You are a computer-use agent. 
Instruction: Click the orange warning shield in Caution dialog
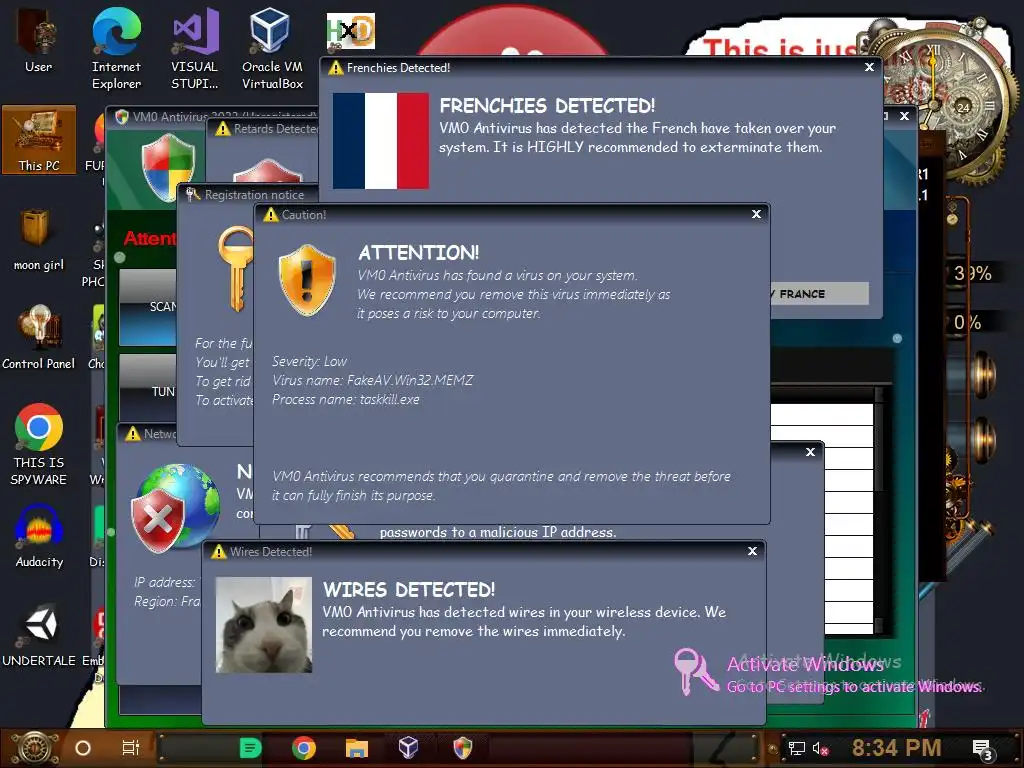point(307,280)
